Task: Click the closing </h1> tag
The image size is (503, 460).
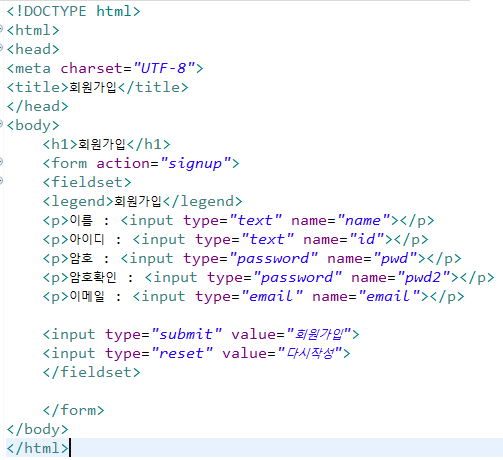Action: click(x=149, y=144)
